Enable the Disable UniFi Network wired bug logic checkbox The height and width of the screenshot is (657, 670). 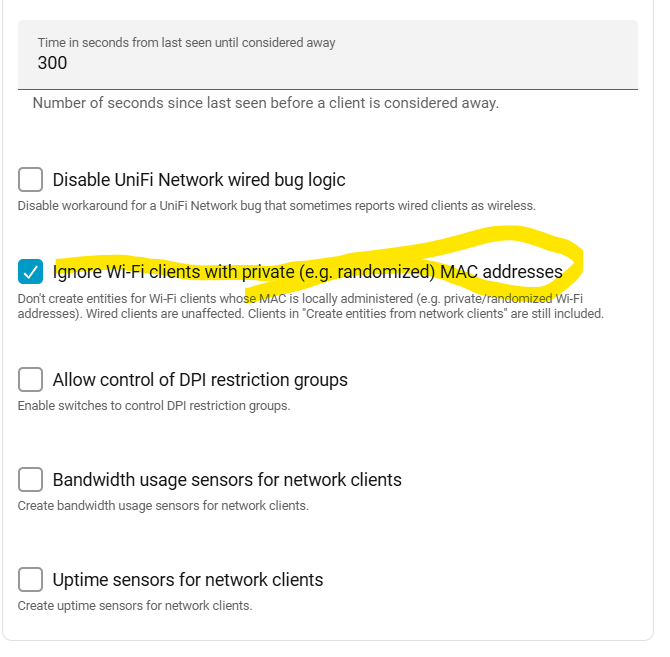pyautogui.click(x=30, y=179)
